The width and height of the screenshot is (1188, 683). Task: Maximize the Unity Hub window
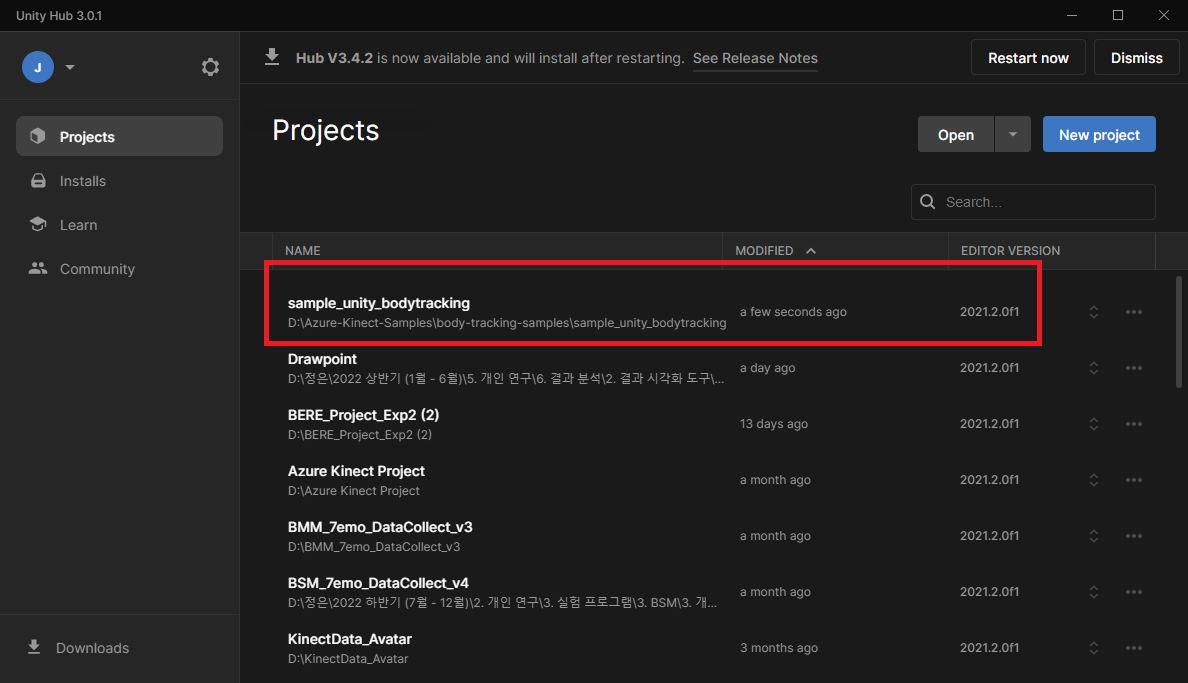[x=1118, y=15]
